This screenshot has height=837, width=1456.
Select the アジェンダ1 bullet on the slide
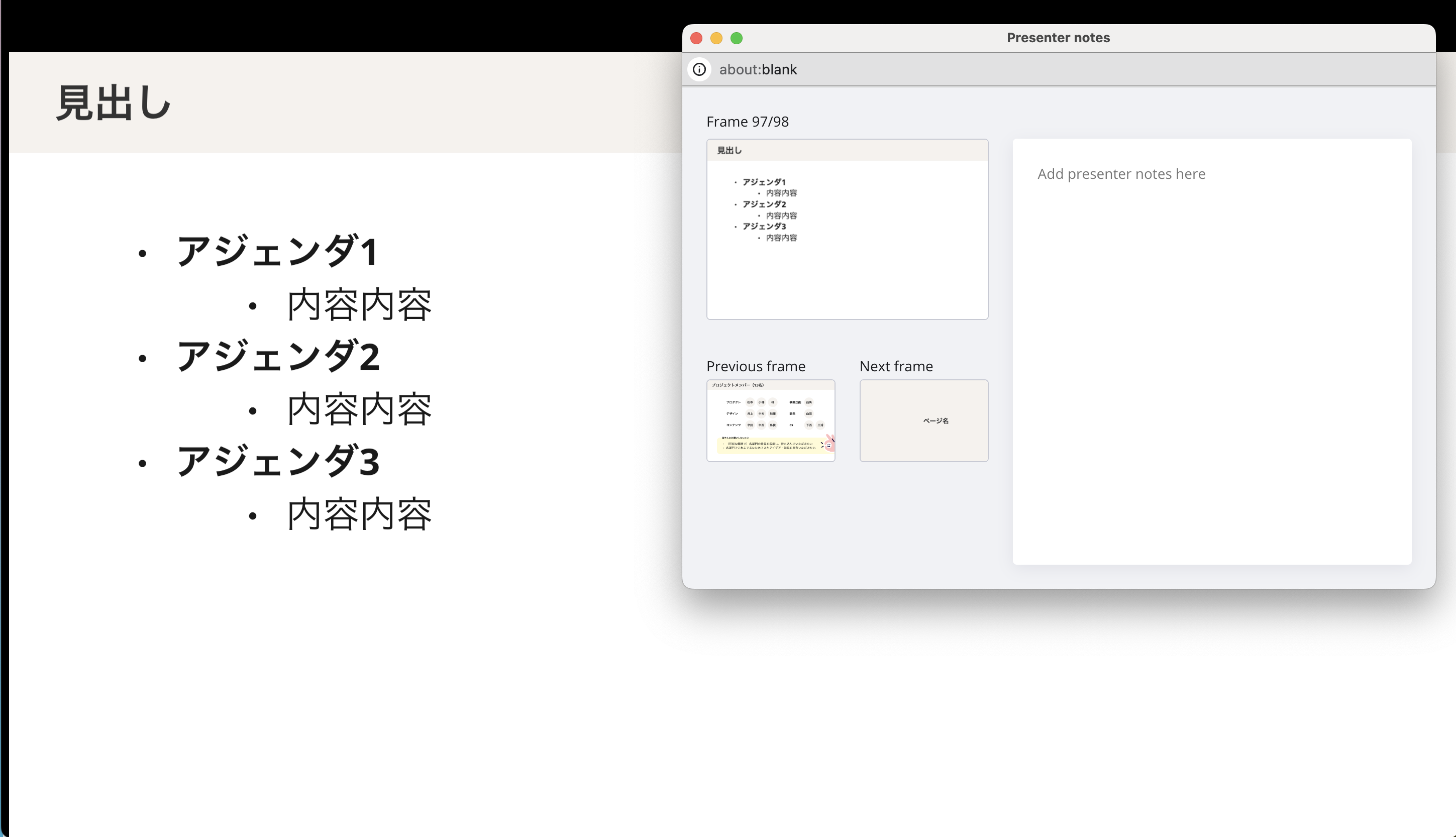pos(277,251)
